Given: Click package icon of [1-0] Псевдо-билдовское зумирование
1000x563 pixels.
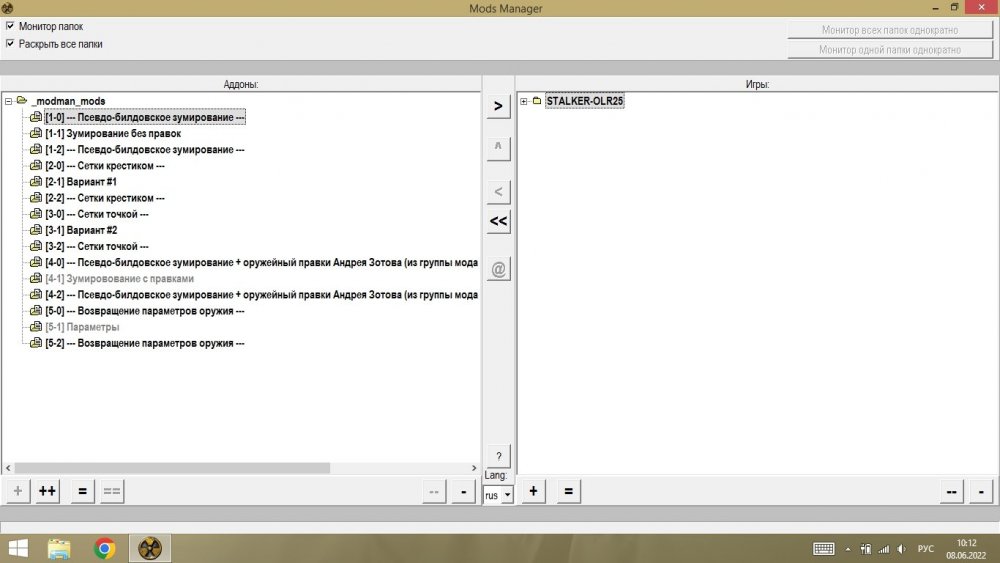Looking at the screenshot, I should (36, 117).
